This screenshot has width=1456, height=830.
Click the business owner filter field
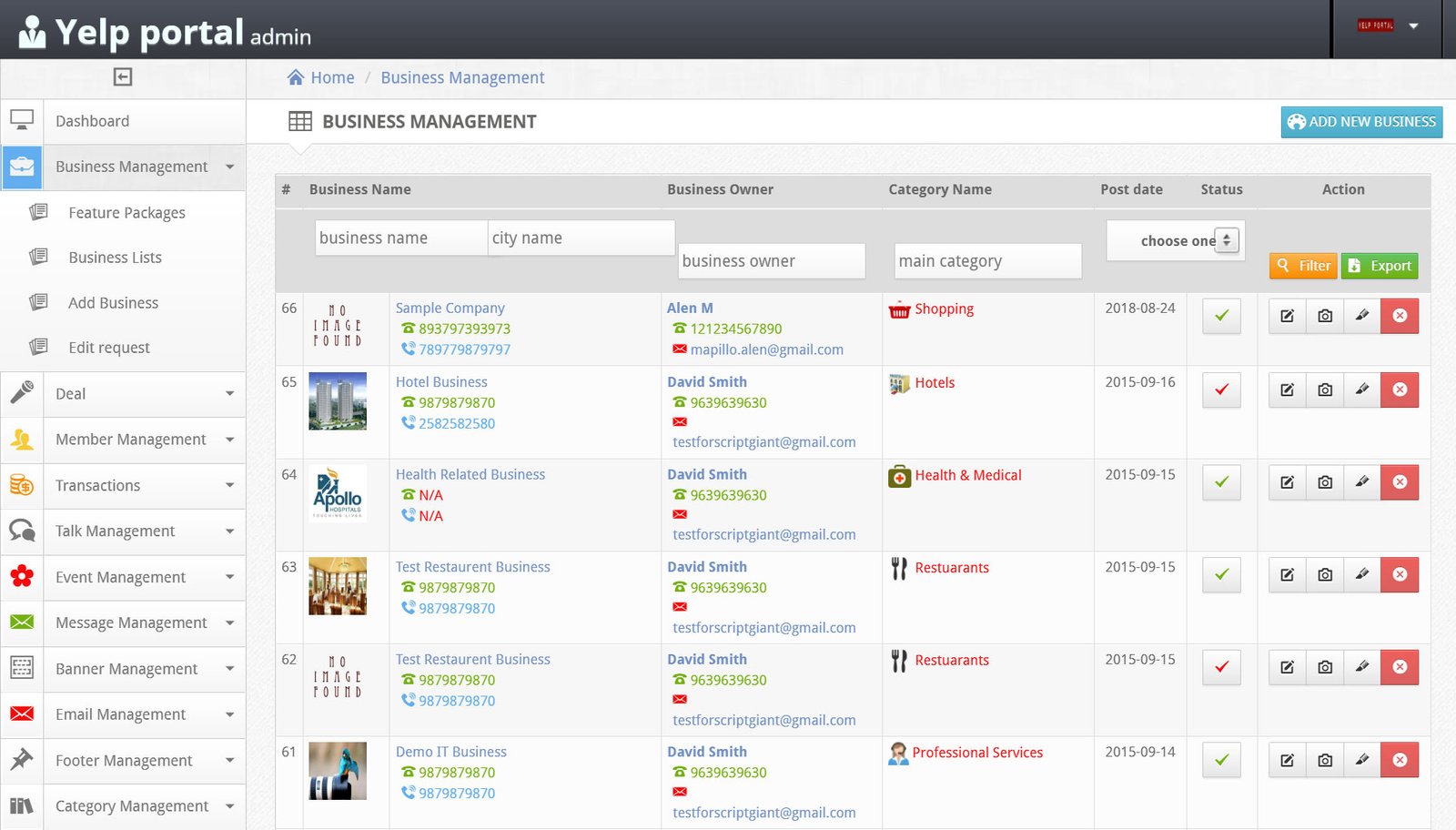click(772, 260)
